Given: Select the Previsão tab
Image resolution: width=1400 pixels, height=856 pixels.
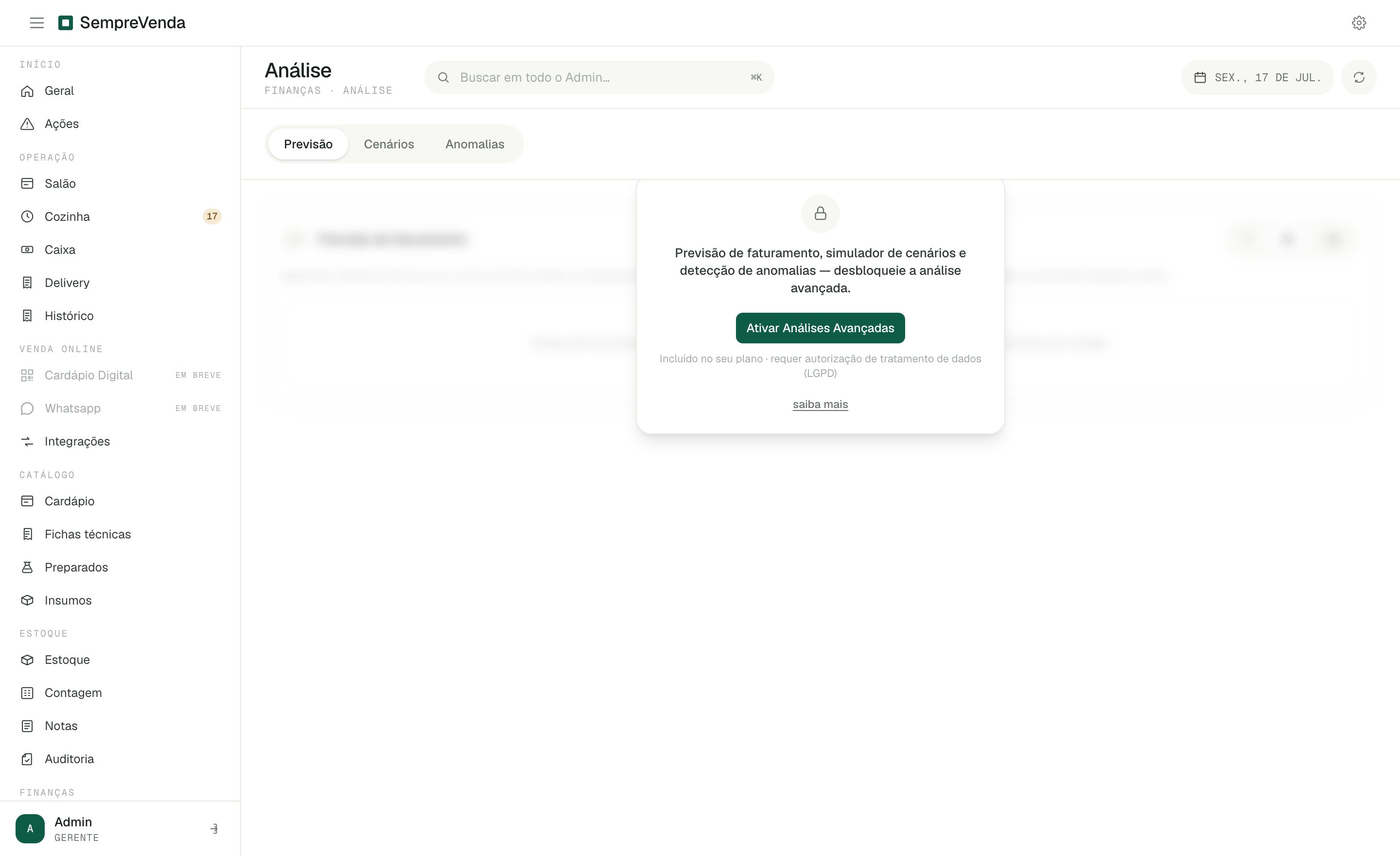Looking at the screenshot, I should point(308,144).
